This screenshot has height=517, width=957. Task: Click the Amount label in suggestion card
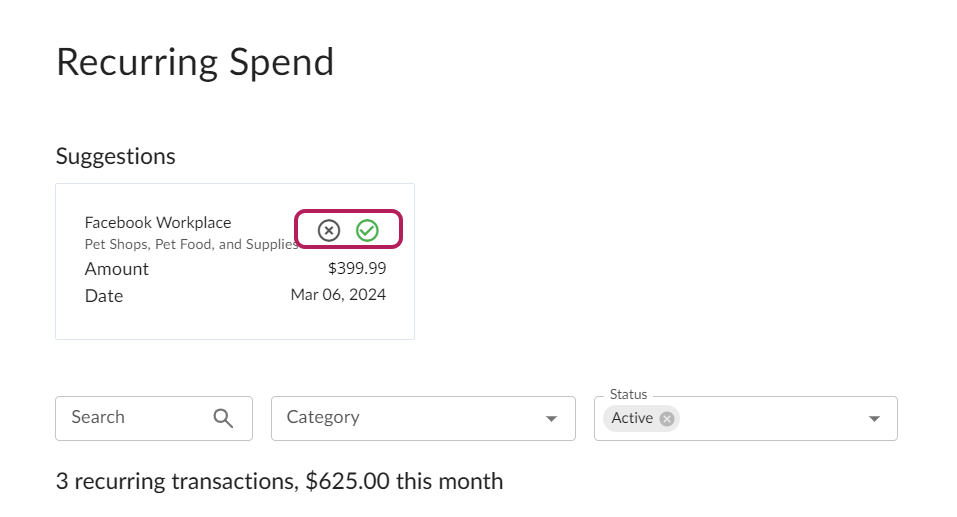pyautogui.click(x=116, y=269)
